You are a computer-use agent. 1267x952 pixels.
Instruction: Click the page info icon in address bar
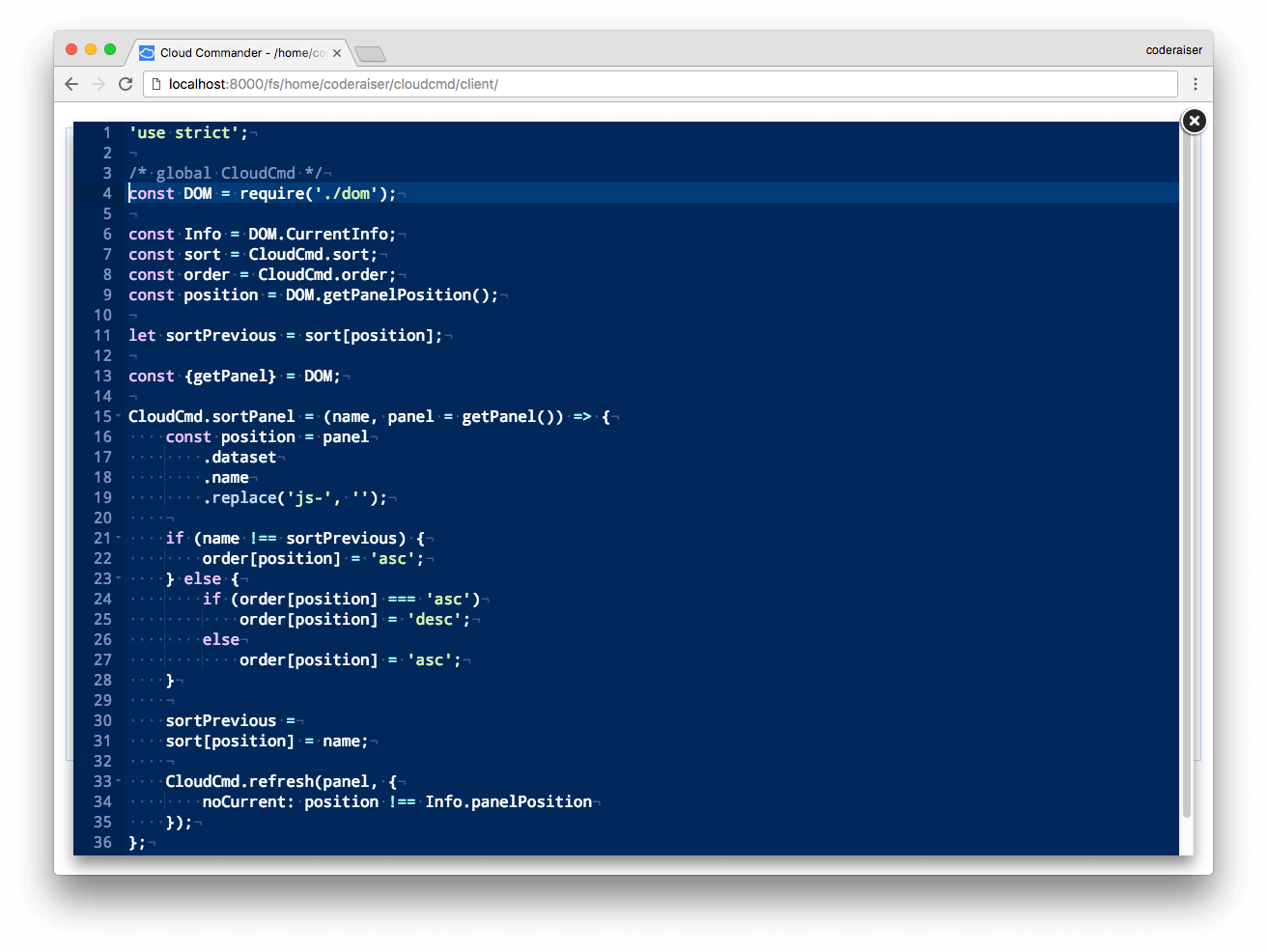click(x=156, y=84)
